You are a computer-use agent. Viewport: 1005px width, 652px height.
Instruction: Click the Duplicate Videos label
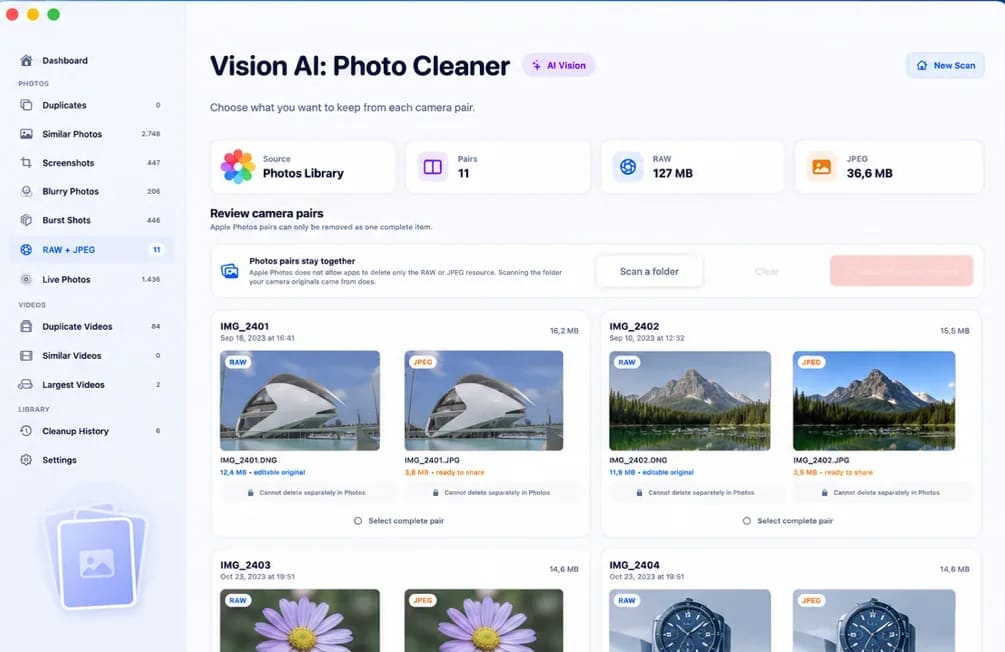click(77, 326)
